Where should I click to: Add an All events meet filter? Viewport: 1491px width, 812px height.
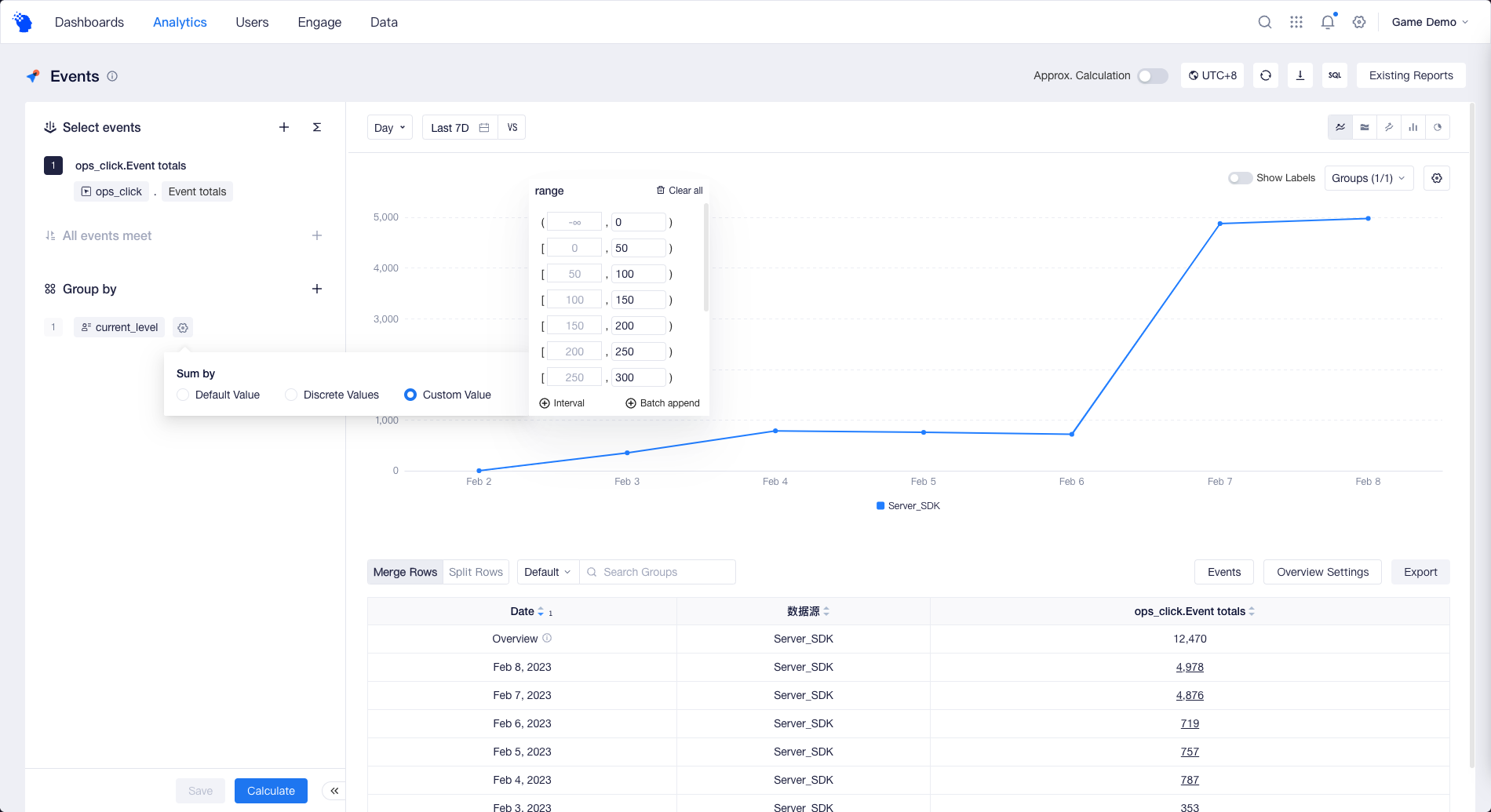317,235
